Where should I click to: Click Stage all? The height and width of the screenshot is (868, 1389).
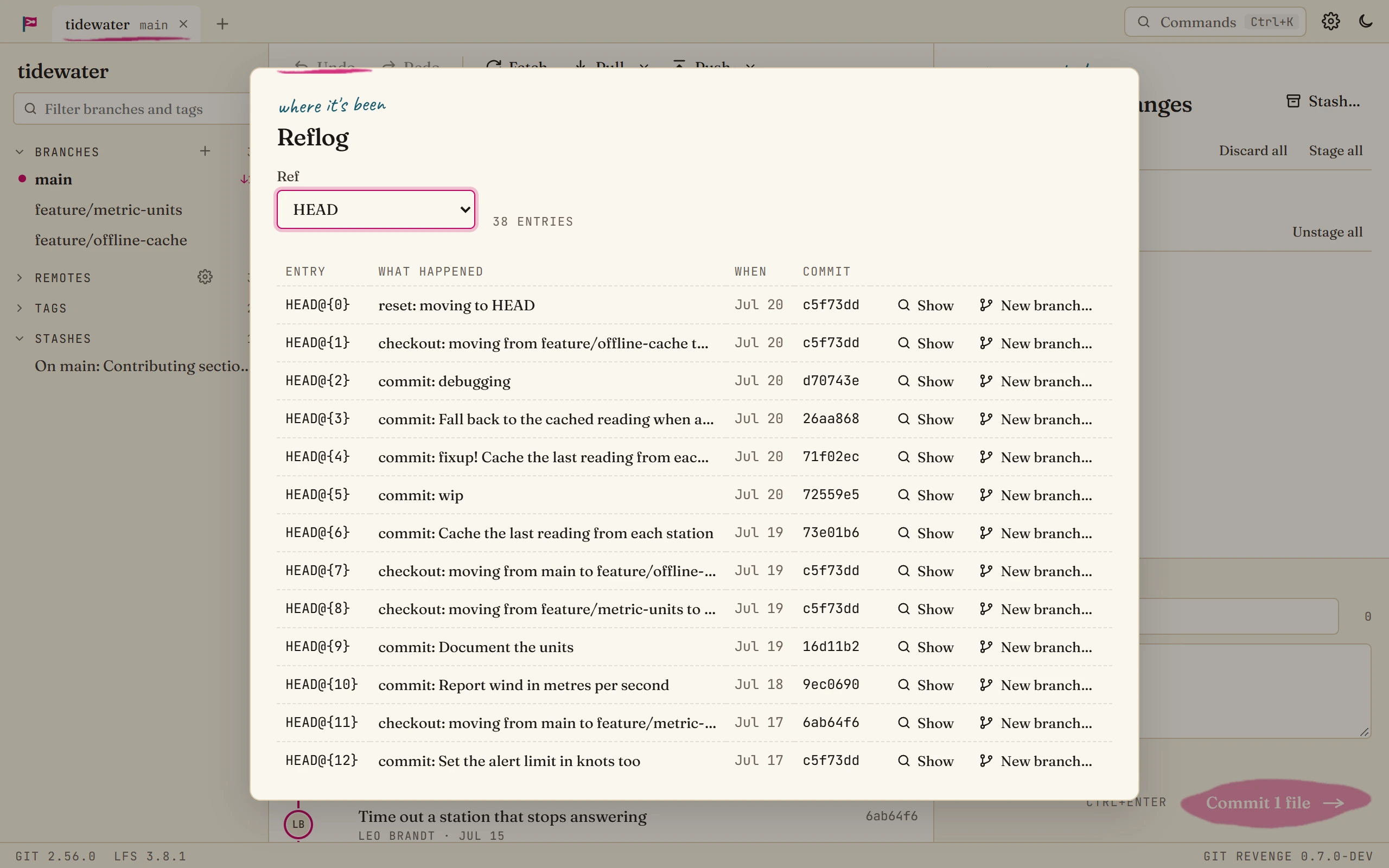pyautogui.click(x=1336, y=150)
